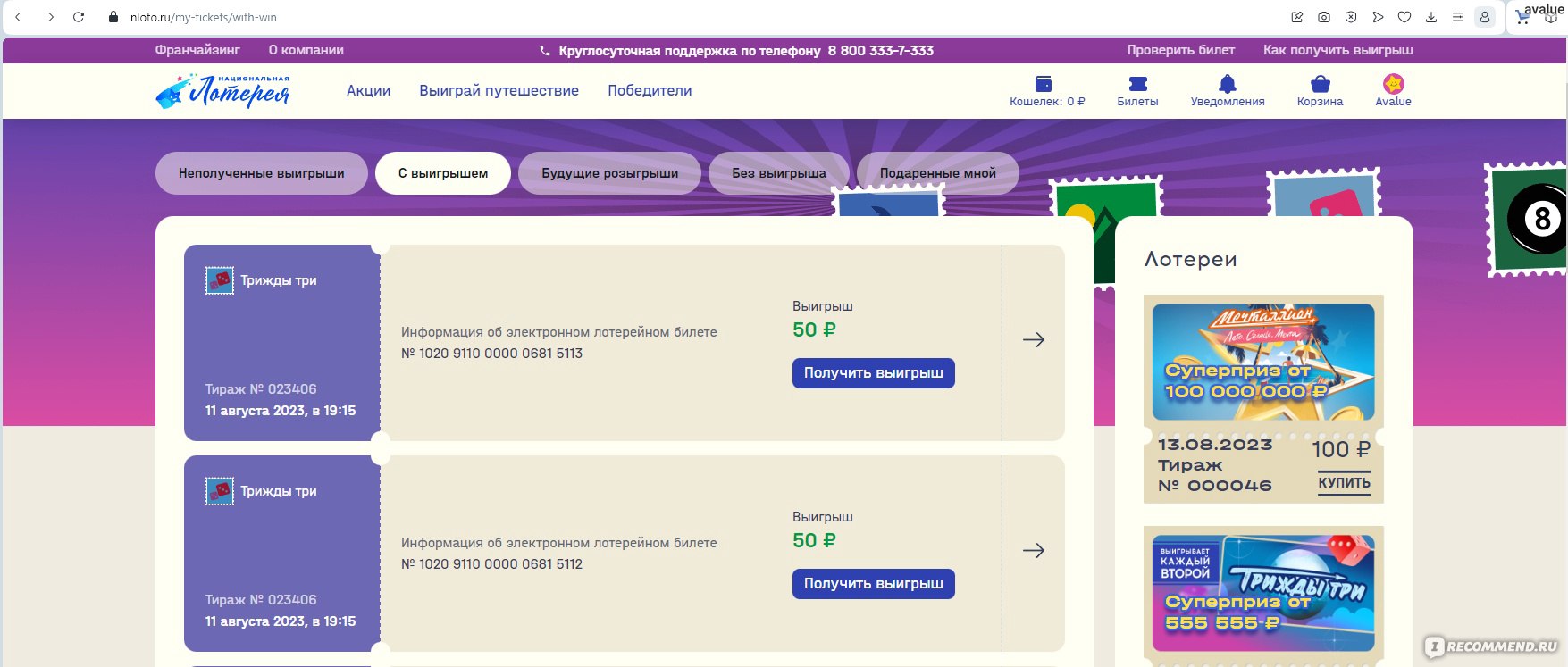Click the 100 ₽ price on Мечталлион card
1568x667 pixels.
pyautogui.click(x=1341, y=449)
